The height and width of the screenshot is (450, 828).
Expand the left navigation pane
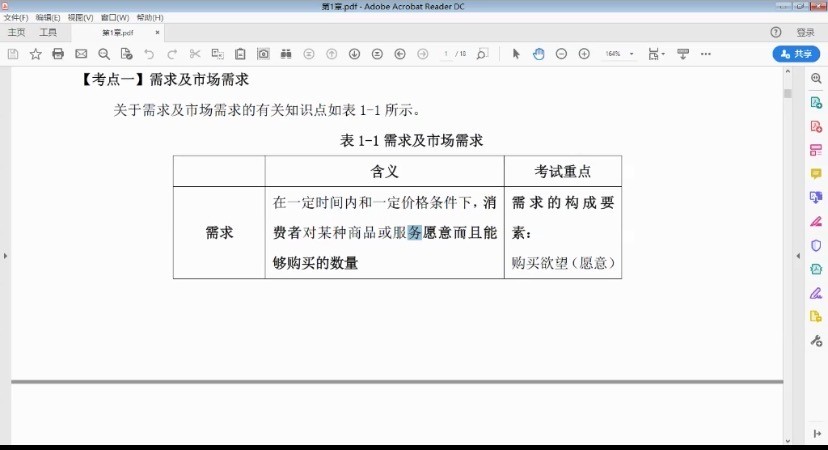(5, 257)
